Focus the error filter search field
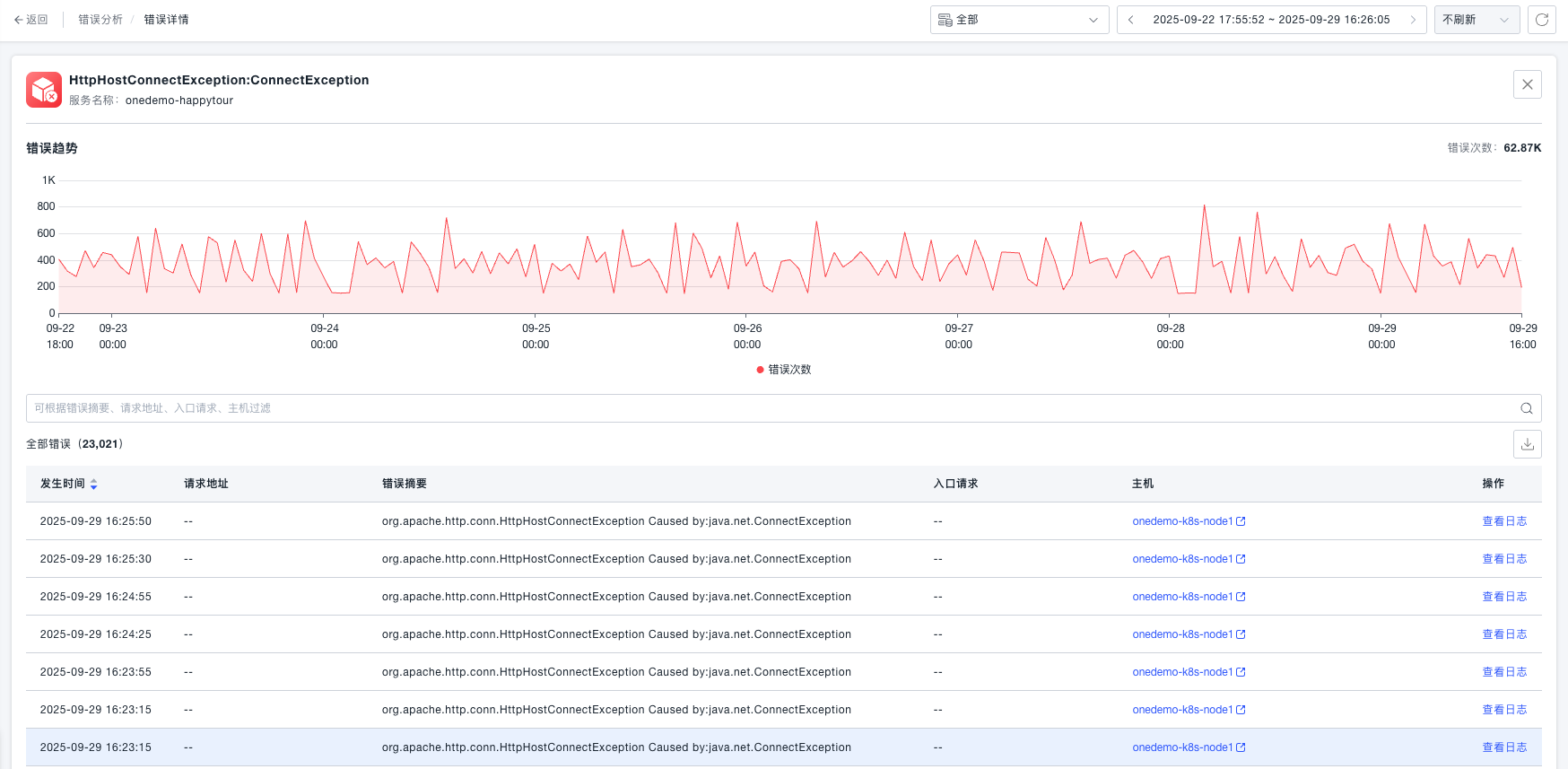This screenshot has height=769, width=1568. [x=771, y=408]
